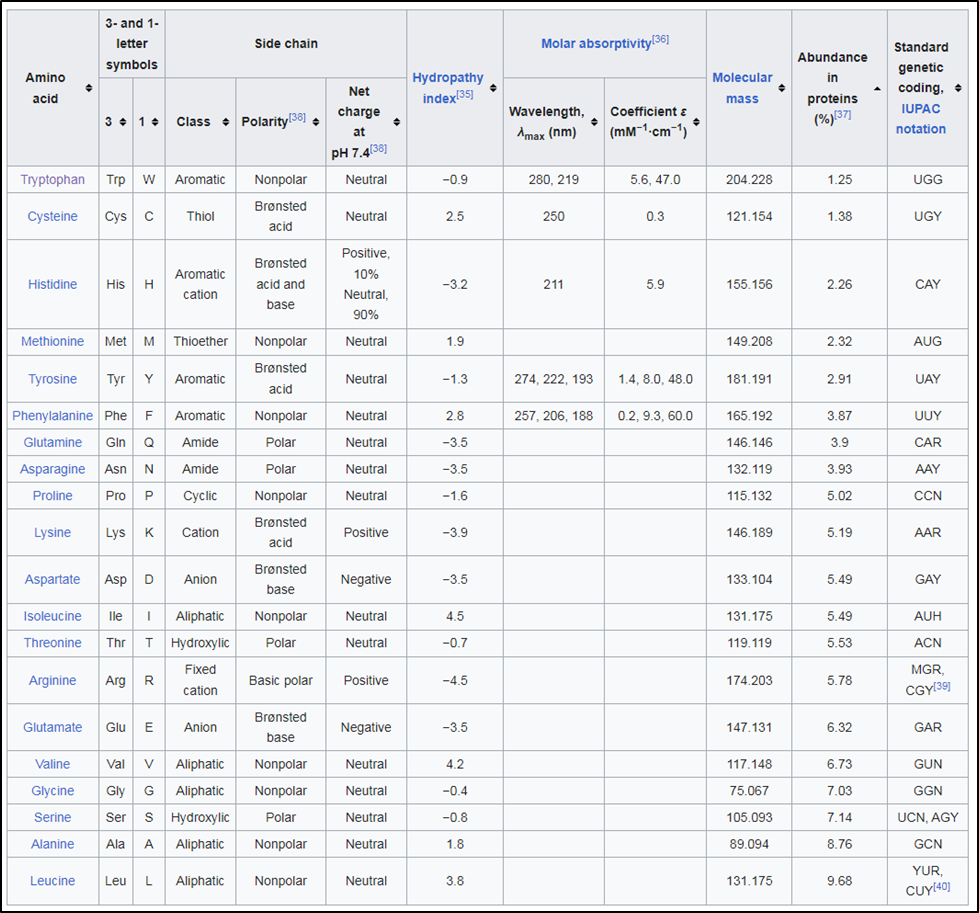The image size is (979, 913).
Task: Open the Cysteine link
Action: tap(52, 217)
